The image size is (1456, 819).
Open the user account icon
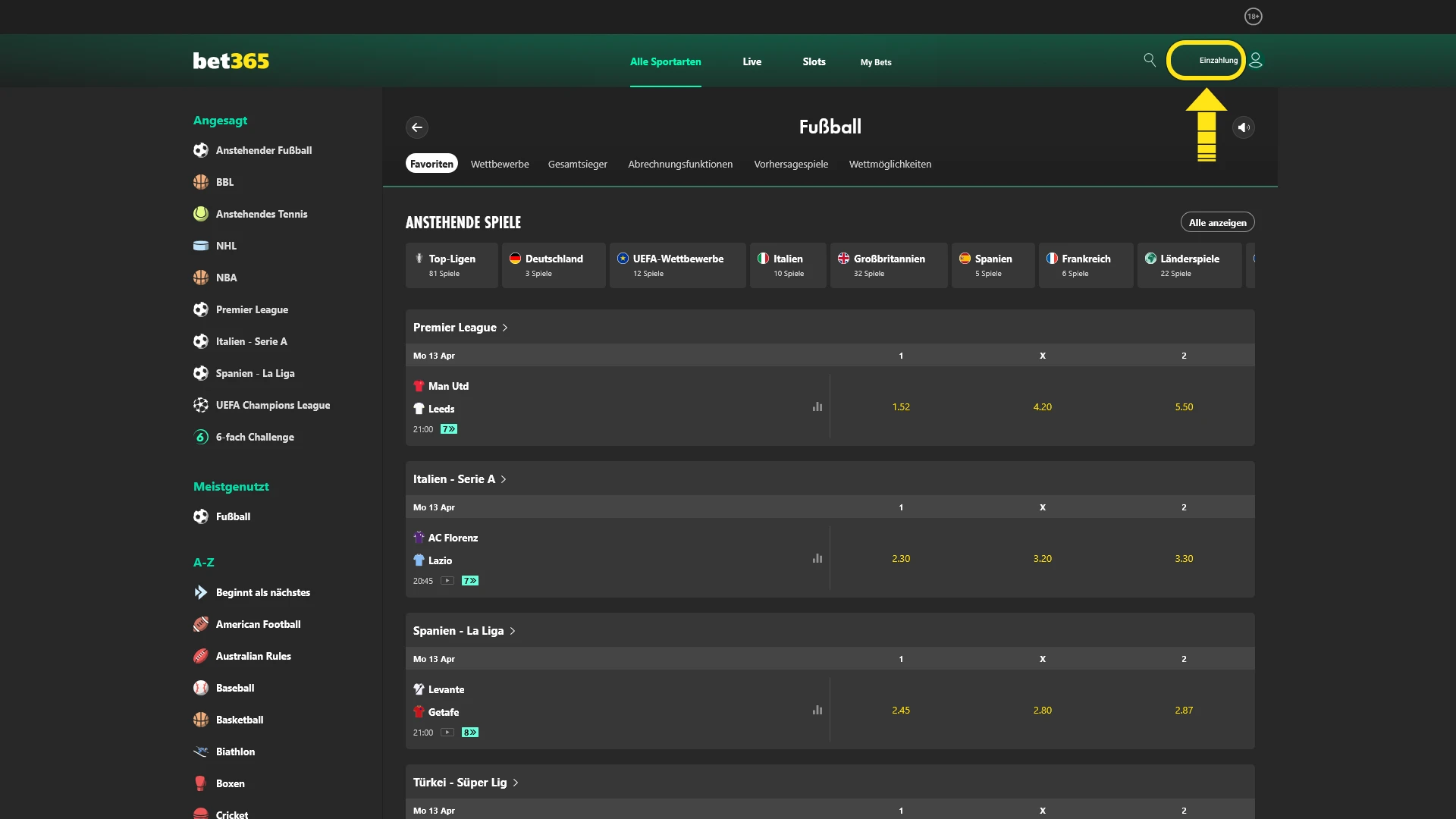[1256, 60]
